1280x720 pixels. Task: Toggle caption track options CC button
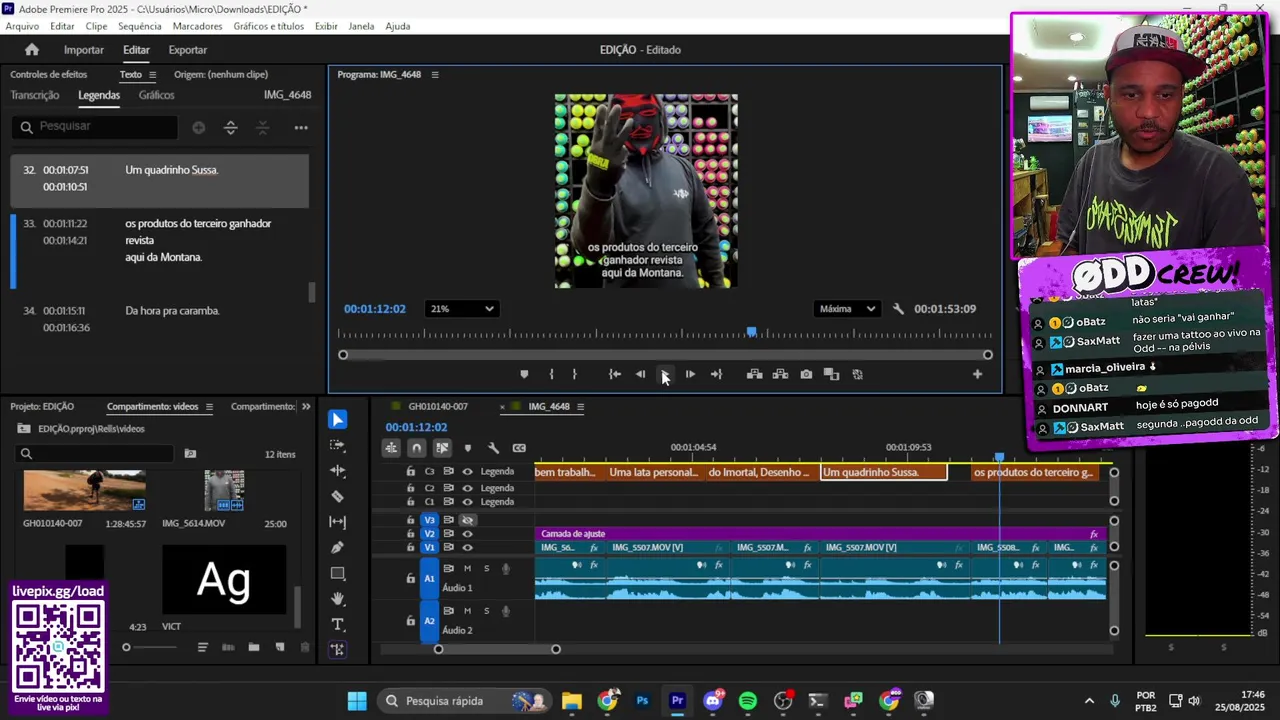click(519, 448)
